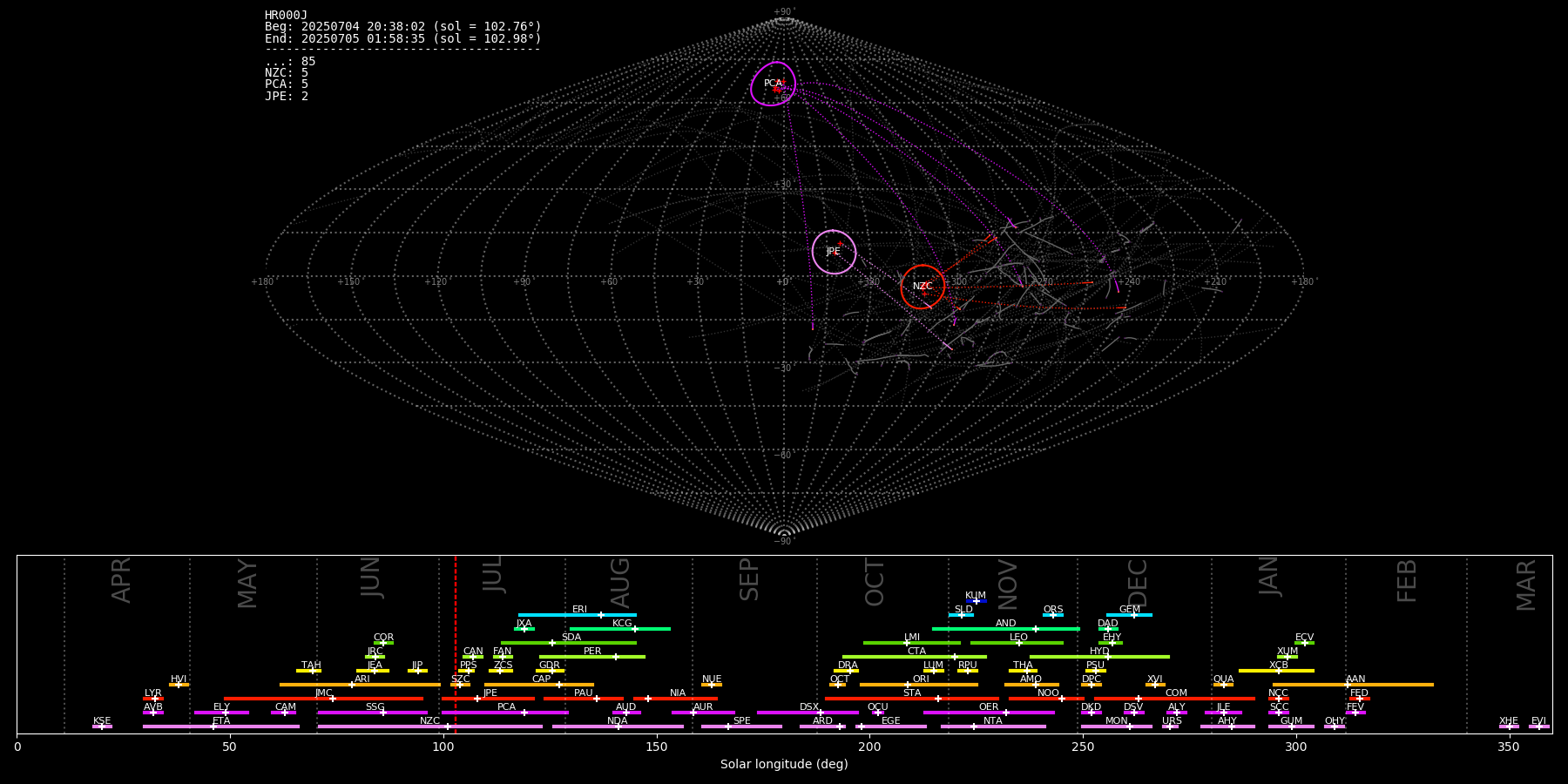
Task: Click the 'JPE: 2' legend entry
Action: click(287, 96)
